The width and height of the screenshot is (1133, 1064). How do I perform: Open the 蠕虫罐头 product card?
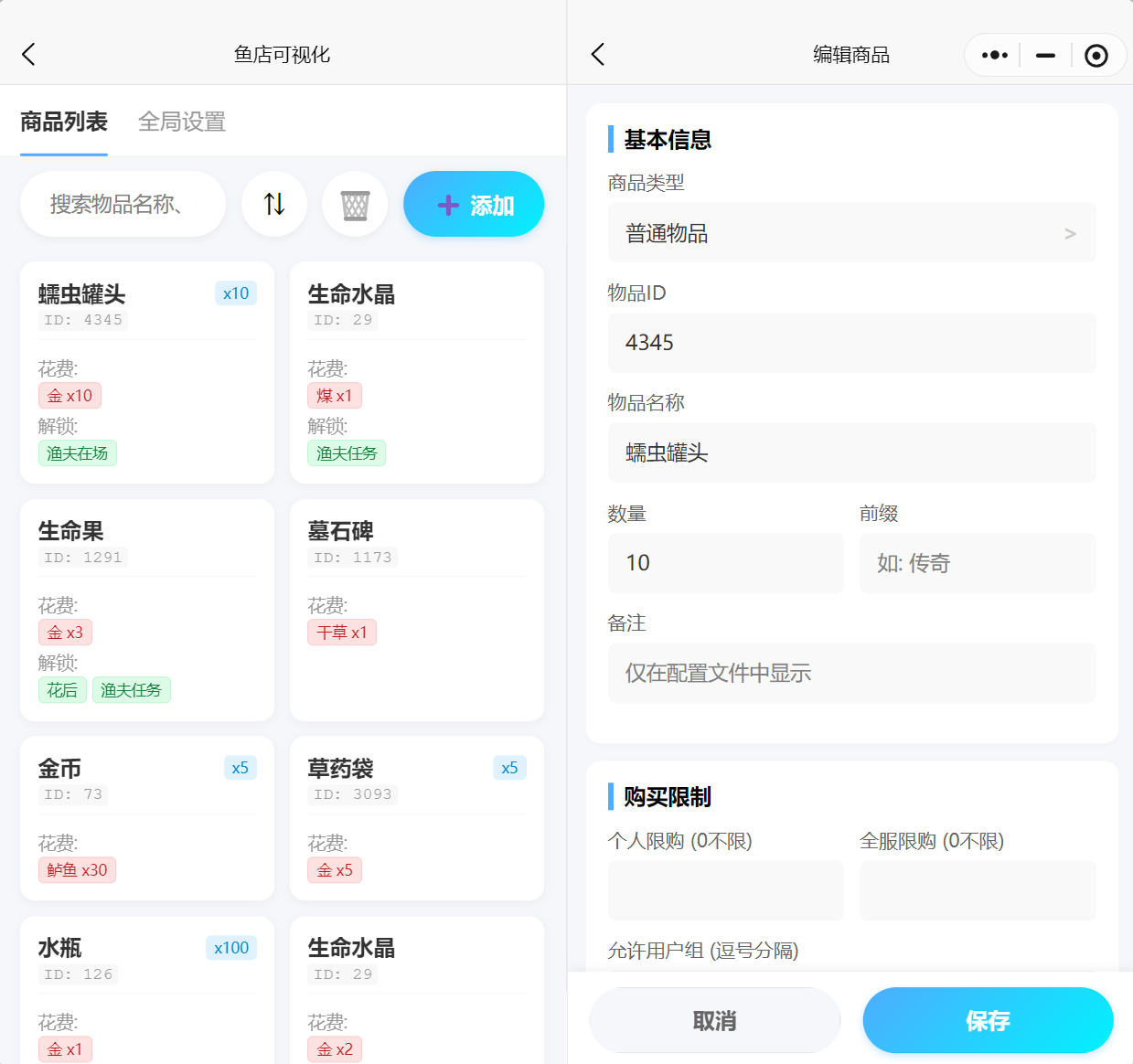(x=147, y=372)
